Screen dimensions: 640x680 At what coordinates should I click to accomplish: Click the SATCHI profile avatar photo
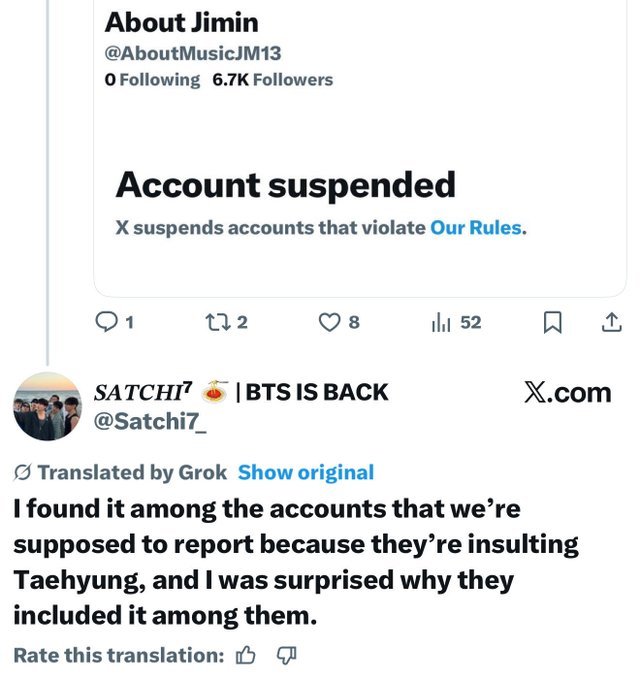tap(46, 407)
